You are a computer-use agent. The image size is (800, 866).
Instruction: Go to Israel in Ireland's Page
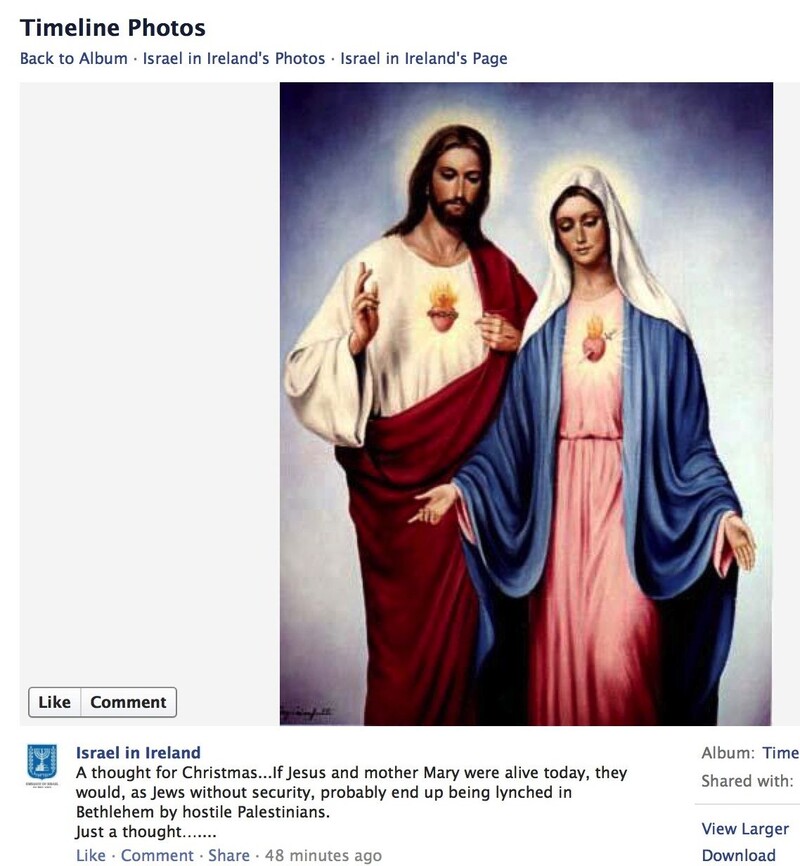[x=423, y=59]
